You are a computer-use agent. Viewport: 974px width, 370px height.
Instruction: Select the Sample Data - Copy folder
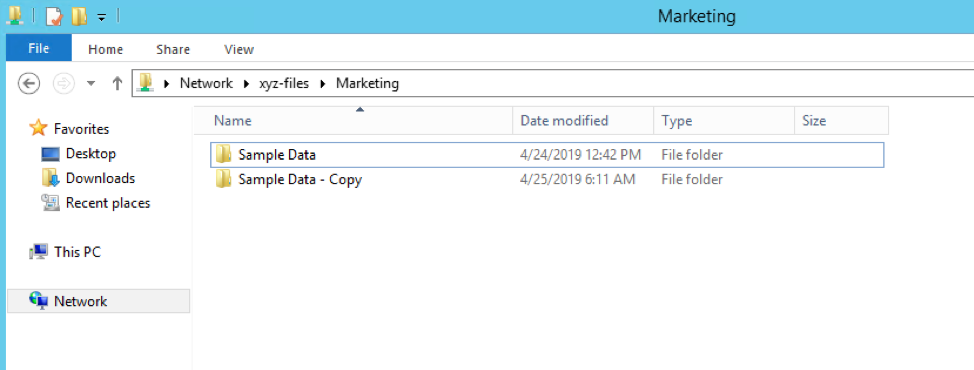click(x=547, y=180)
